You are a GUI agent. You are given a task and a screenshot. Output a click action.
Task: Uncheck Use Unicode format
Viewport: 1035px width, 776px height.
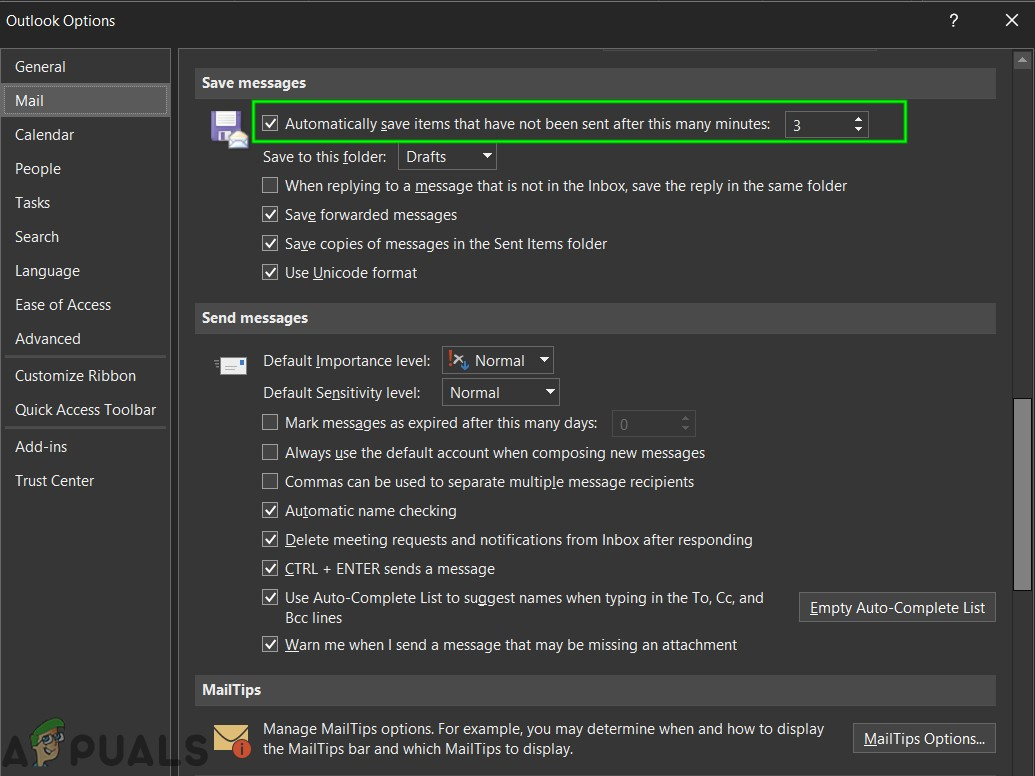[270, 272]
